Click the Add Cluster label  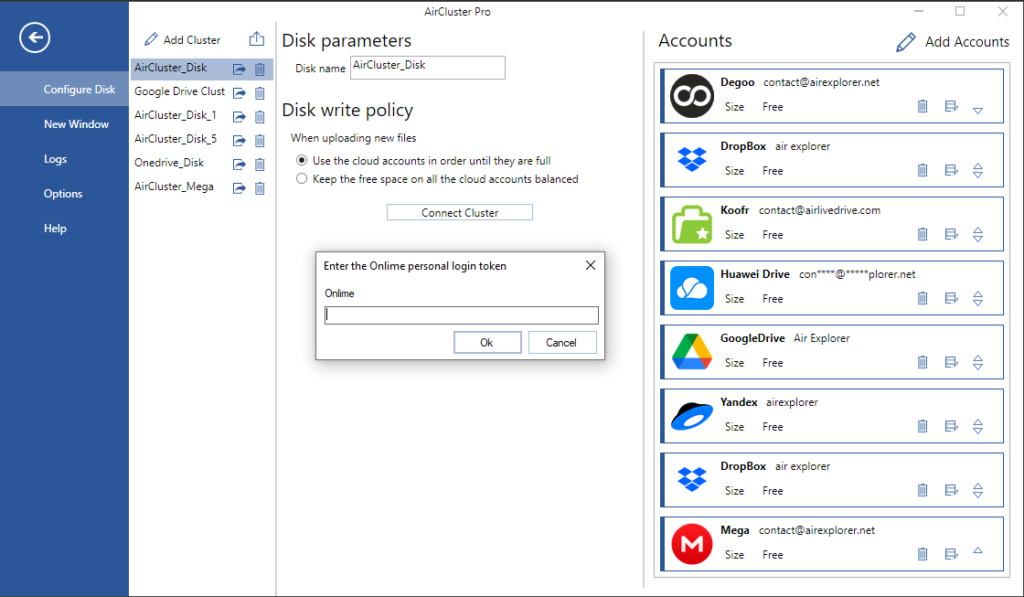click(192, 40)
